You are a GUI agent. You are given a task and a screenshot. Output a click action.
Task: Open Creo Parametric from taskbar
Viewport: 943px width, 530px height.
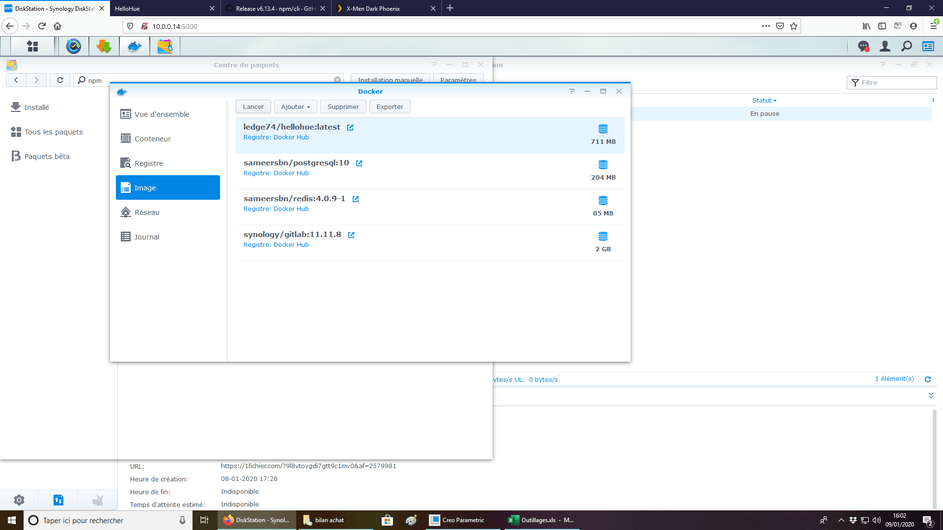pyautogui.click(x=461, y=520)
